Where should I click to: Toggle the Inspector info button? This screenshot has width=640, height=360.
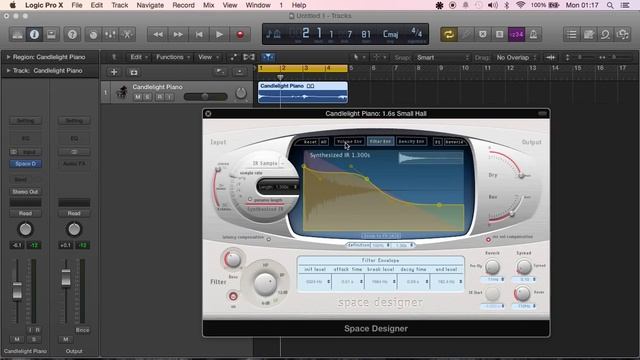pos(34,35)
